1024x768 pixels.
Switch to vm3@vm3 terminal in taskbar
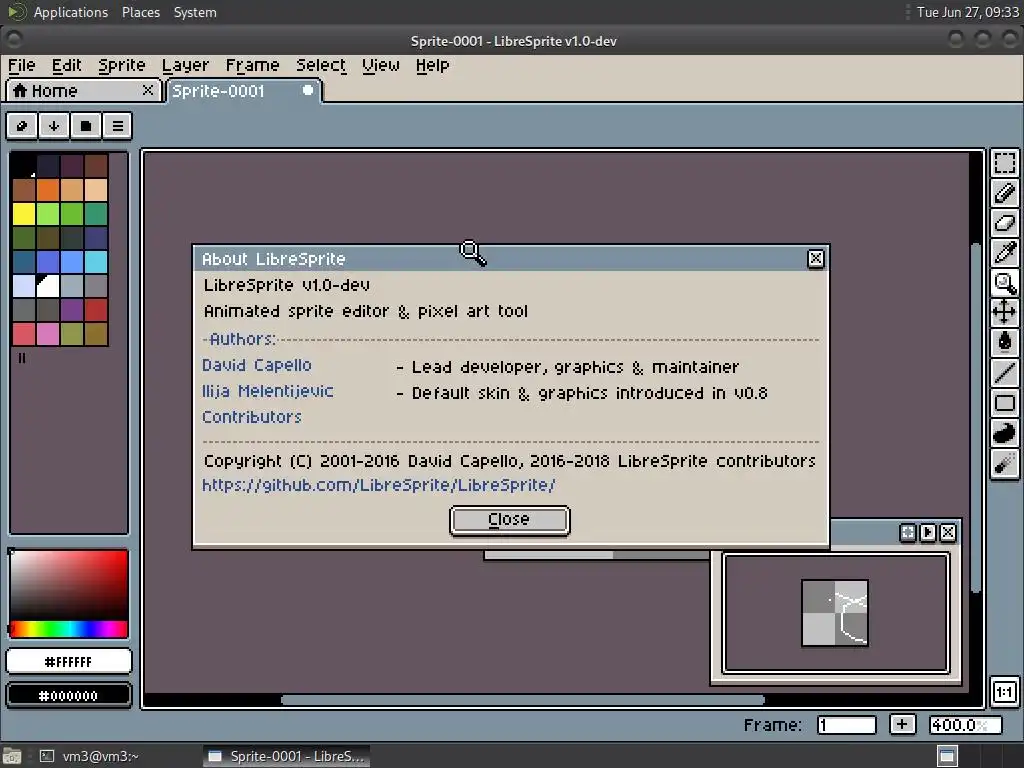coord(89,756)
